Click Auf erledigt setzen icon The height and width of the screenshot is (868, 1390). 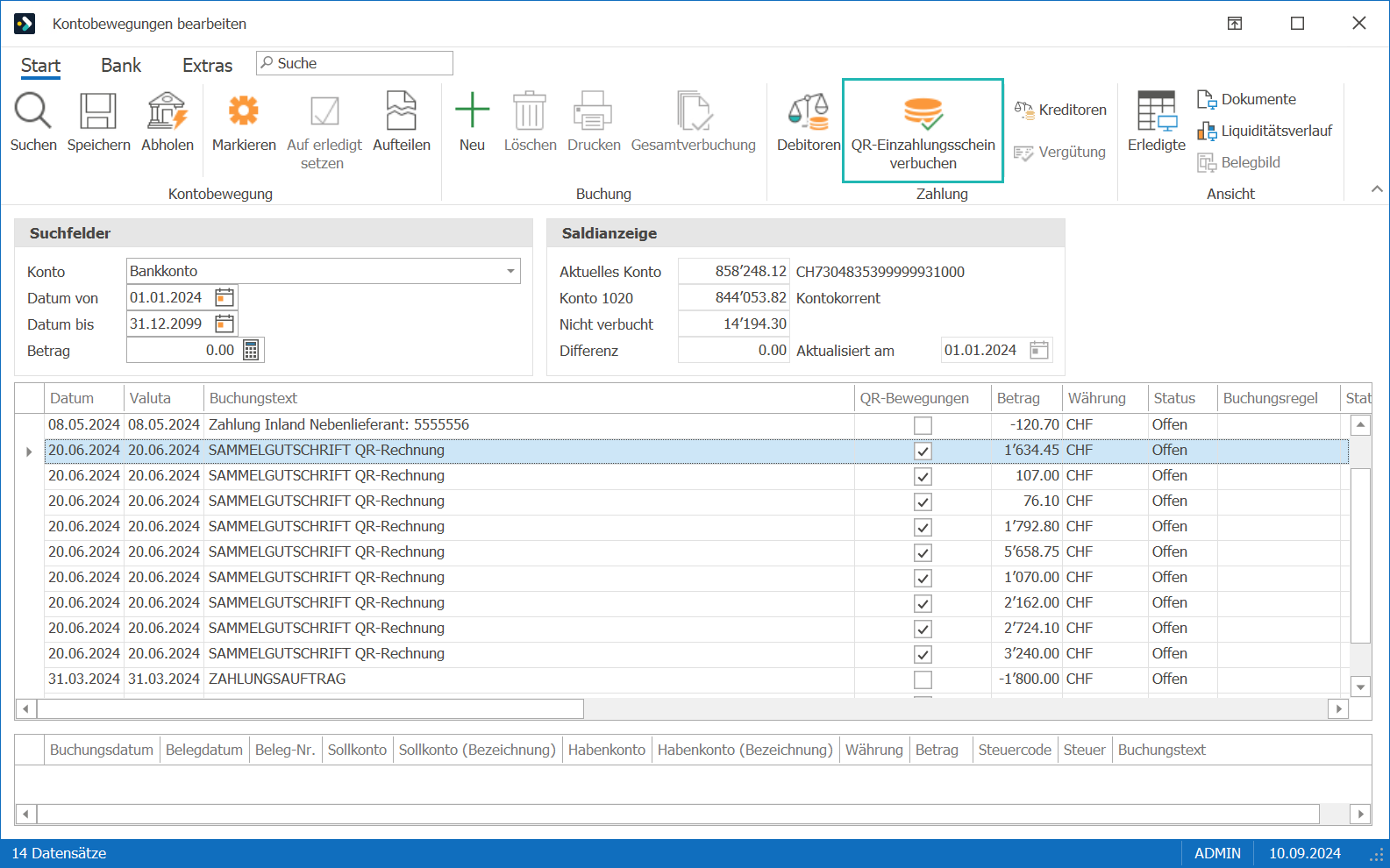[x=324, y=111]
